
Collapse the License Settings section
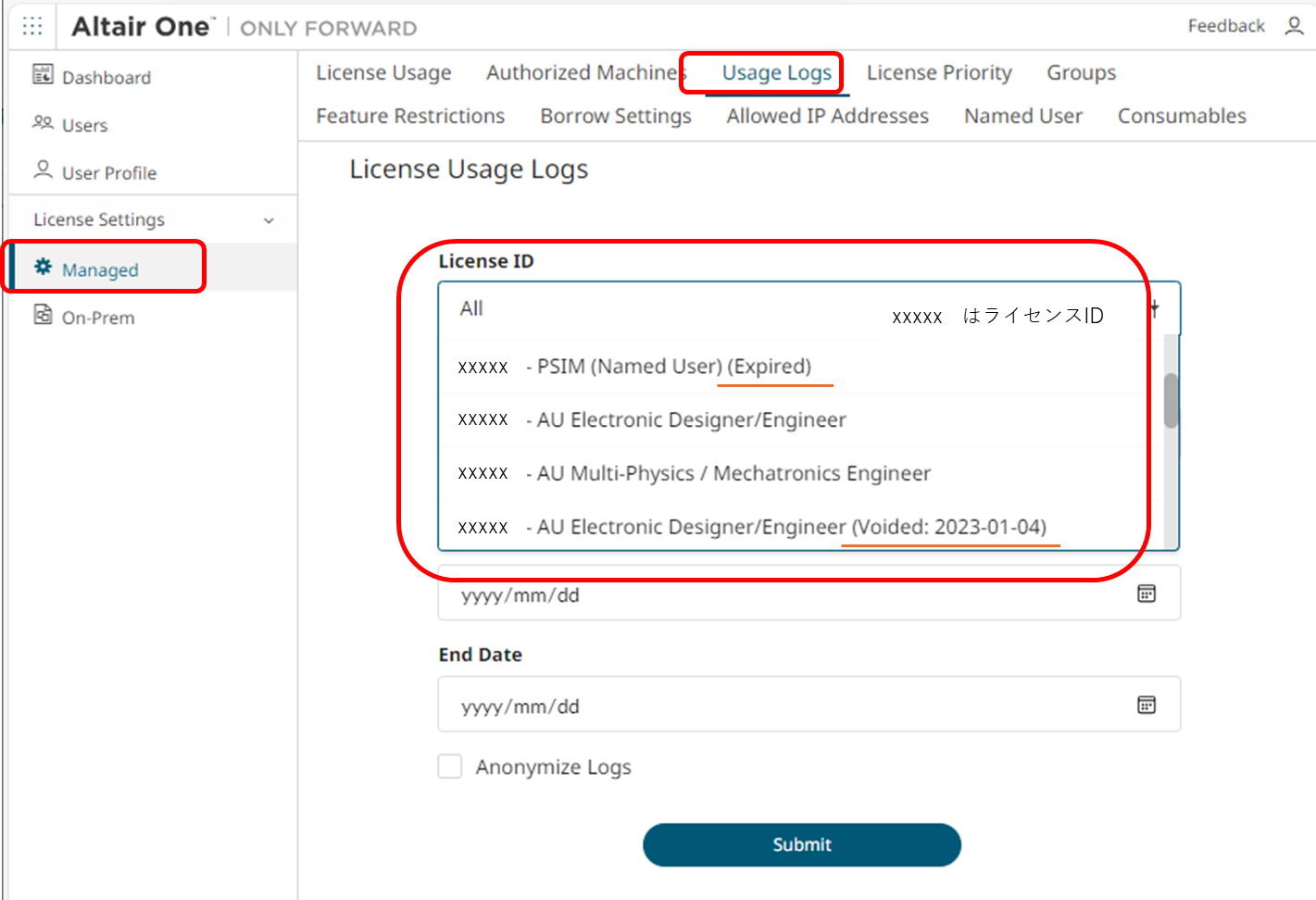coord(269,220)
